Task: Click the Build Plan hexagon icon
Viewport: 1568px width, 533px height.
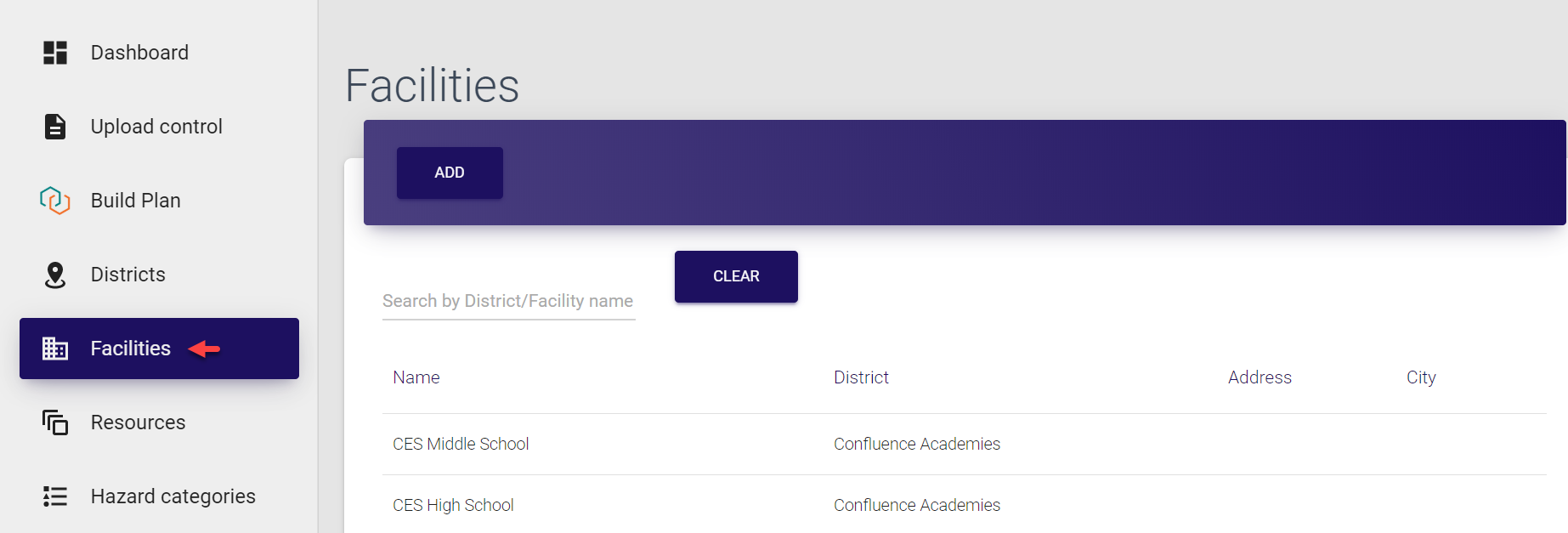Action: [55, 201]
